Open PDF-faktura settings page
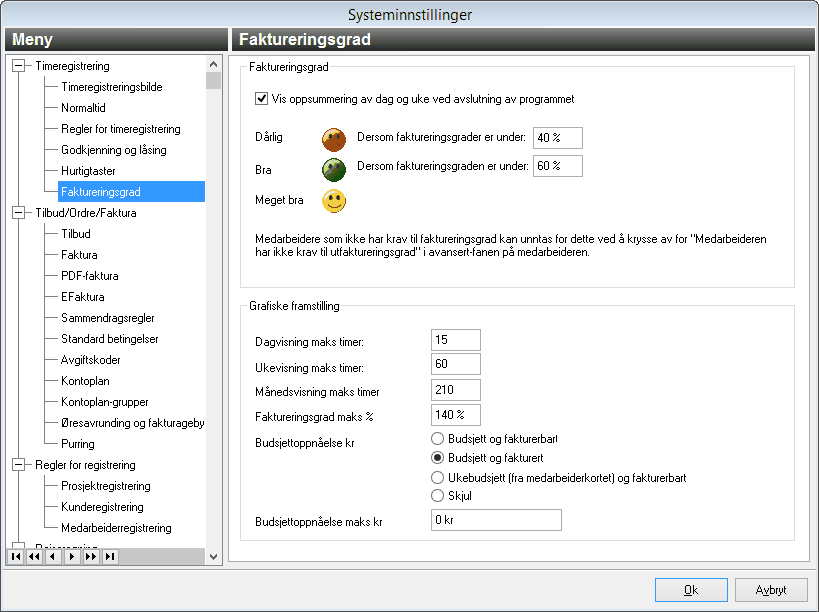The height and width of the screenshot is (612, 819). (90, 276)
